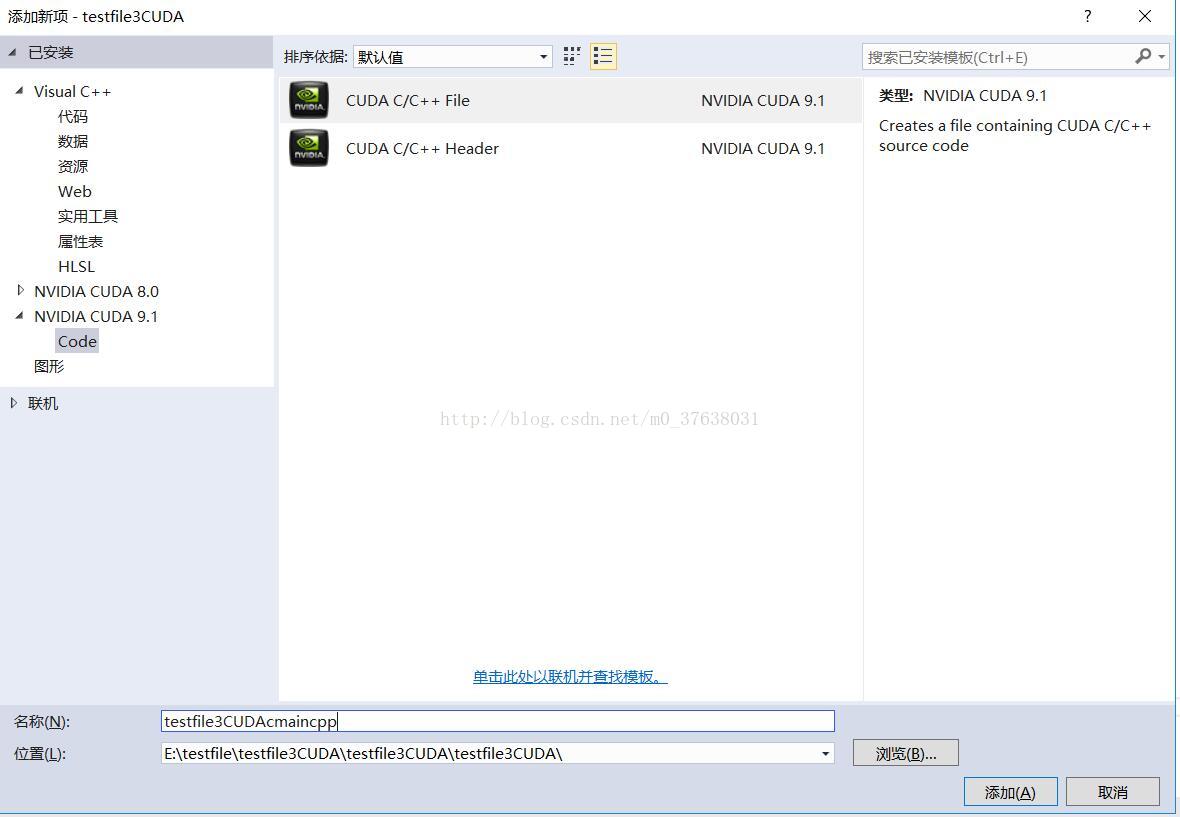
Task: Select the 资源 category
Action: pos(73,166)
